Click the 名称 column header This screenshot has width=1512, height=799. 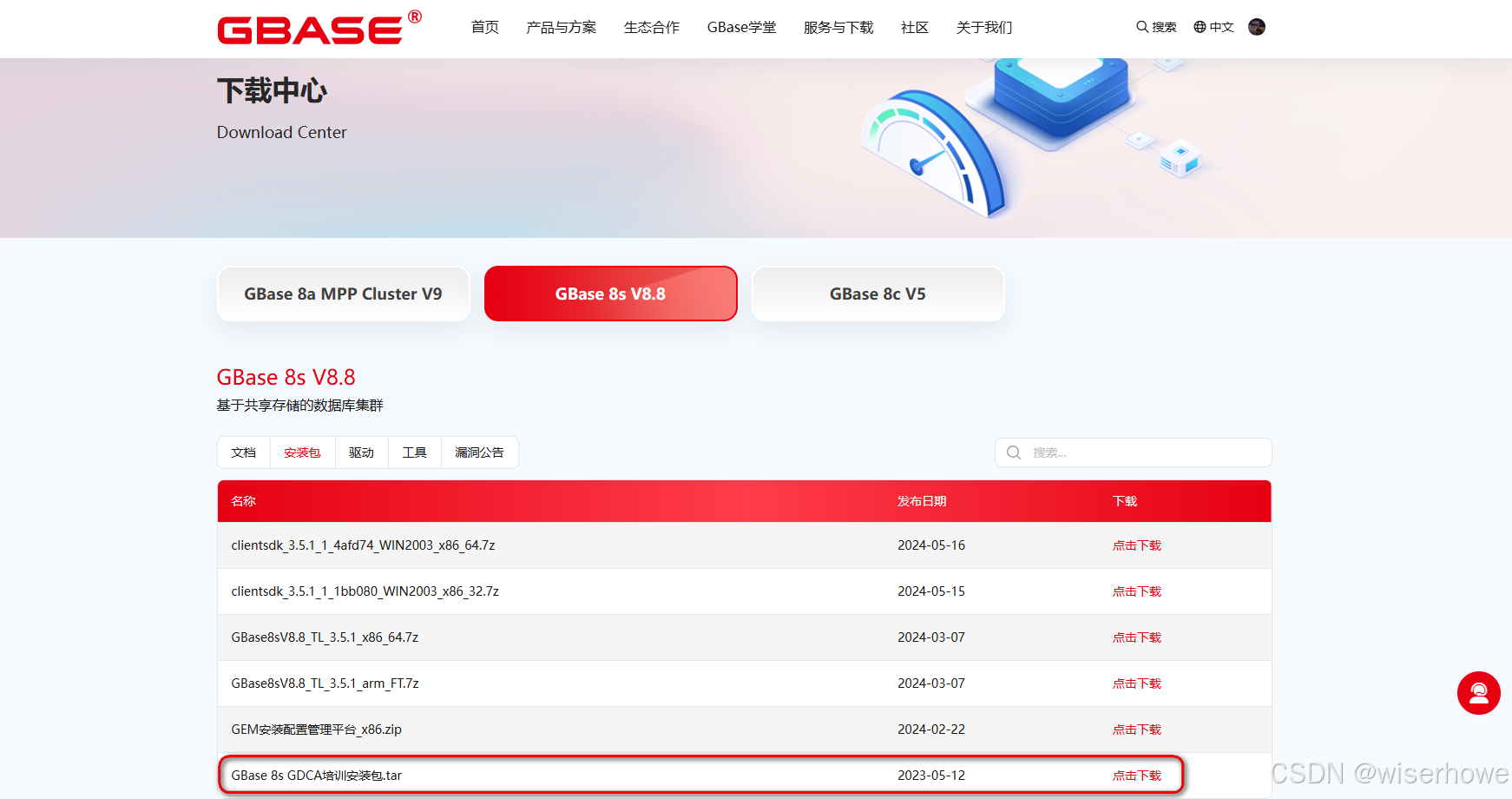coord(243,501)
